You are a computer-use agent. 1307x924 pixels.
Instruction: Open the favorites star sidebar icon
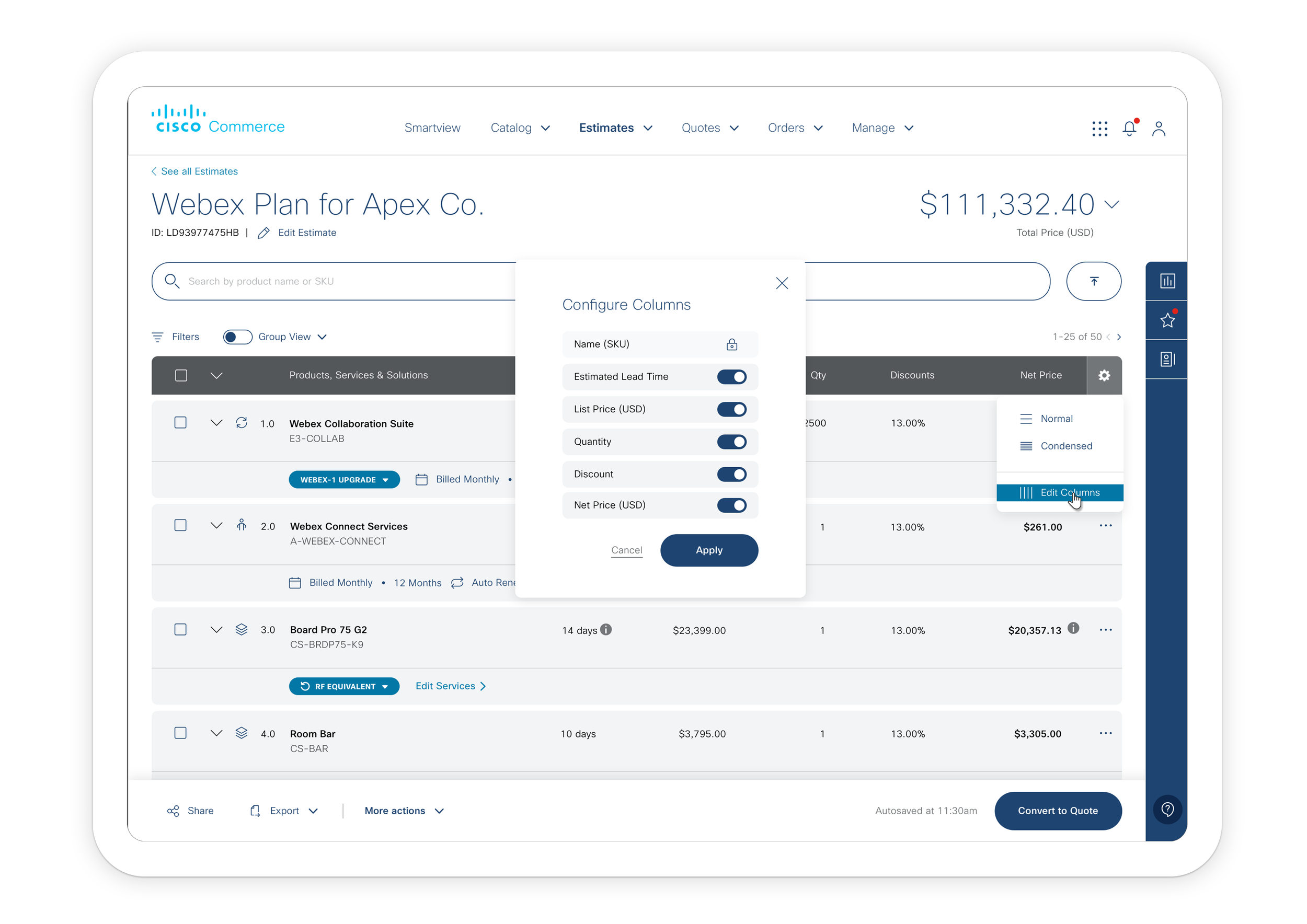click(x=1167, y=320)
